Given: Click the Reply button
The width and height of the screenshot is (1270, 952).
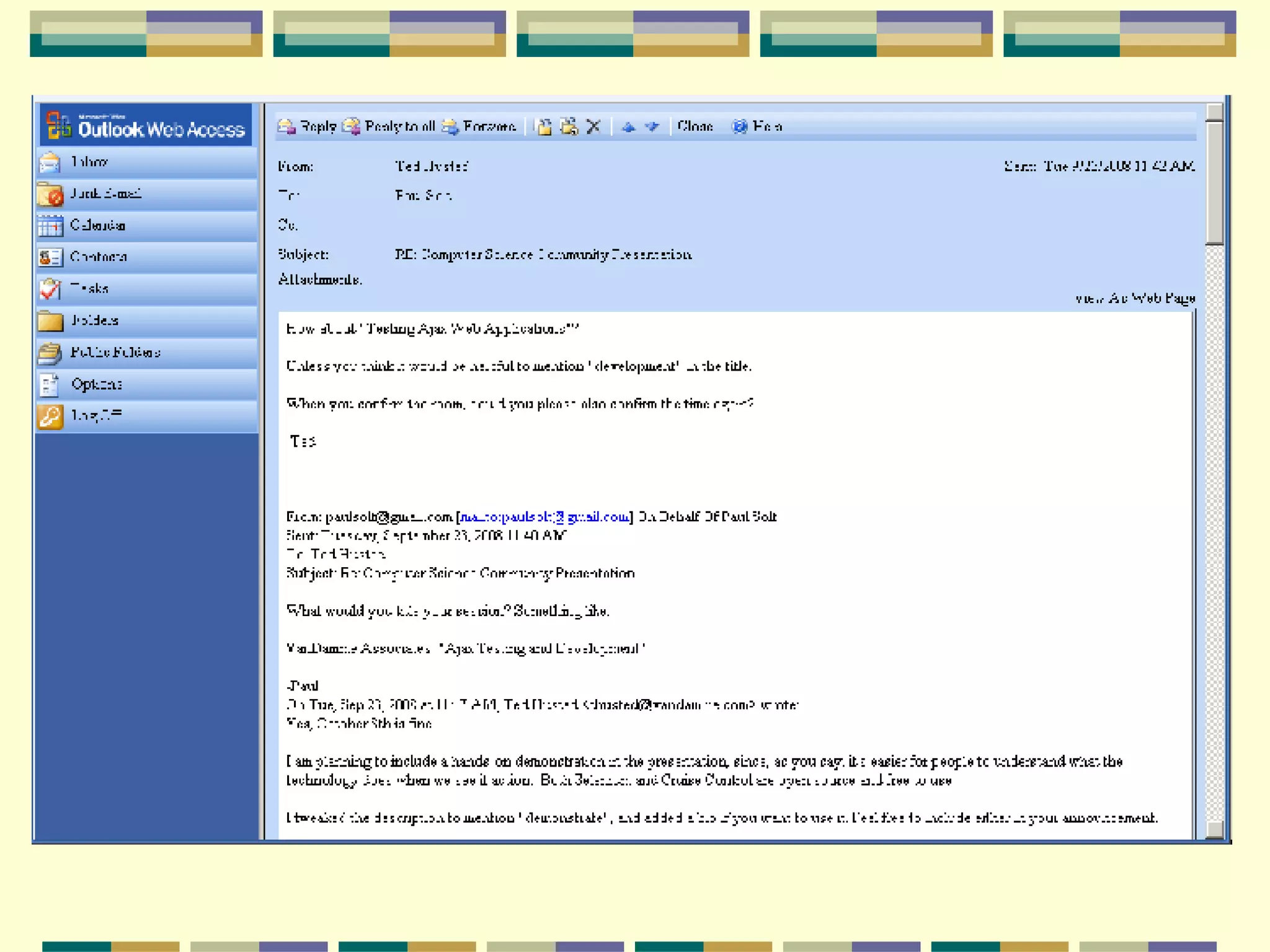Looking at the screenshot, I should tap(308, 126).
